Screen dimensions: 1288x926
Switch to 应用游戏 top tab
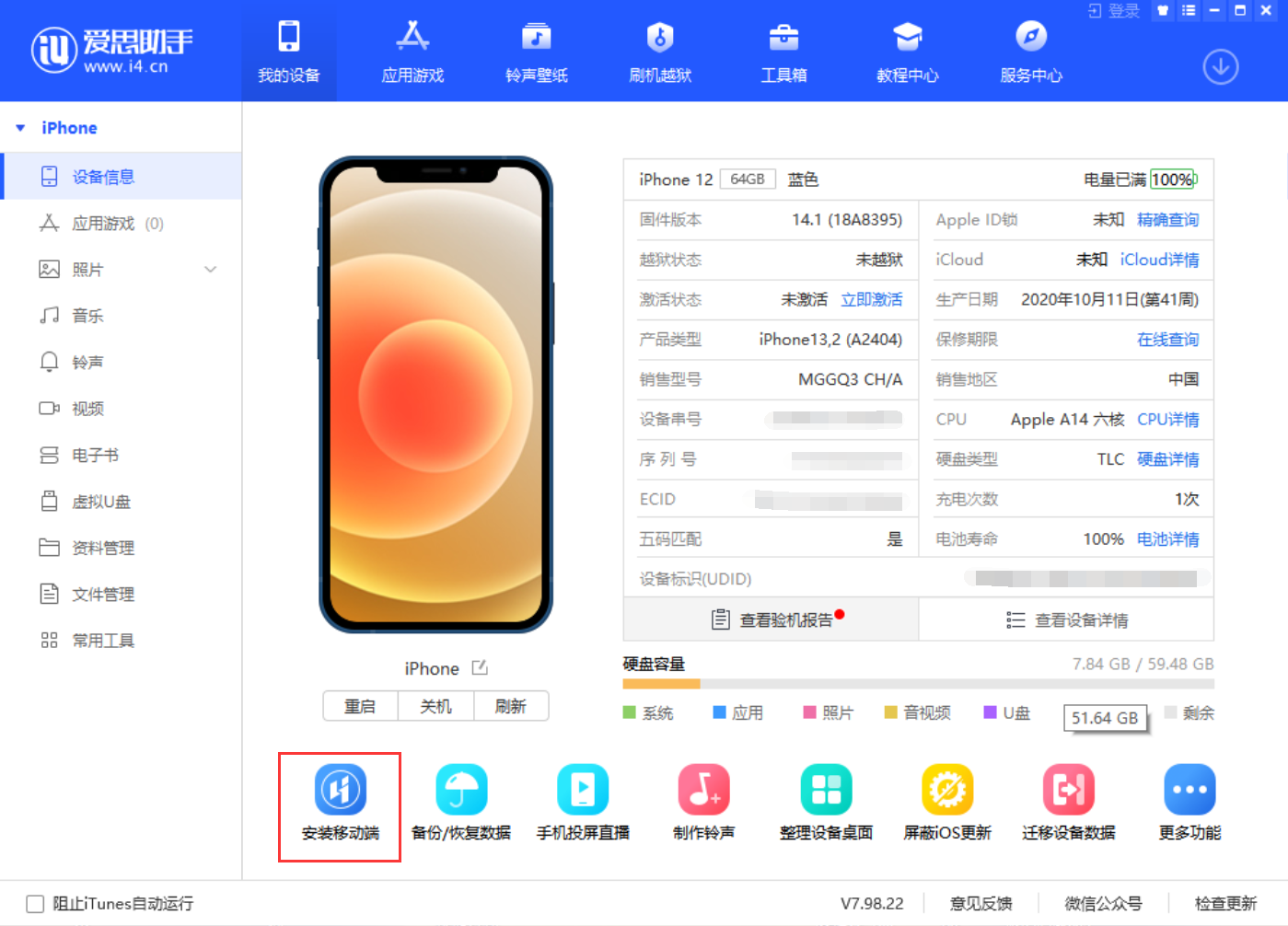tap(412, 52)
